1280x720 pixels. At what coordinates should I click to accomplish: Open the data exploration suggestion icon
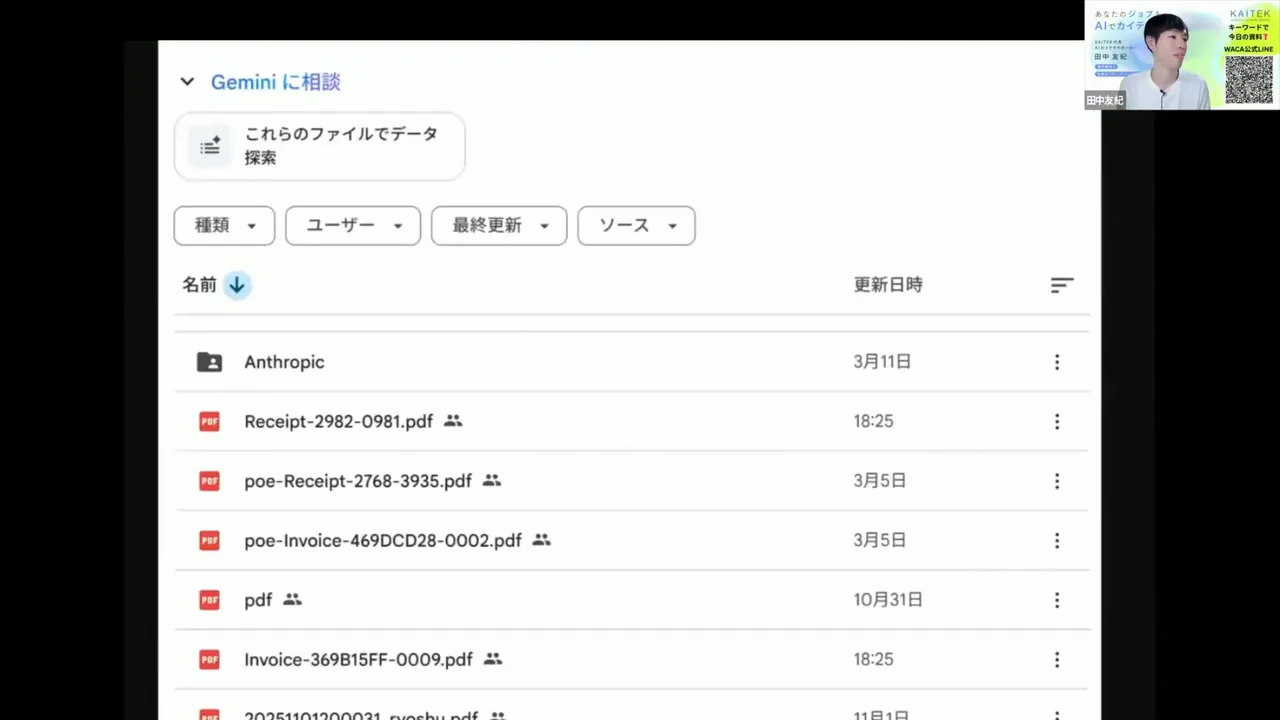coord(210,146)
